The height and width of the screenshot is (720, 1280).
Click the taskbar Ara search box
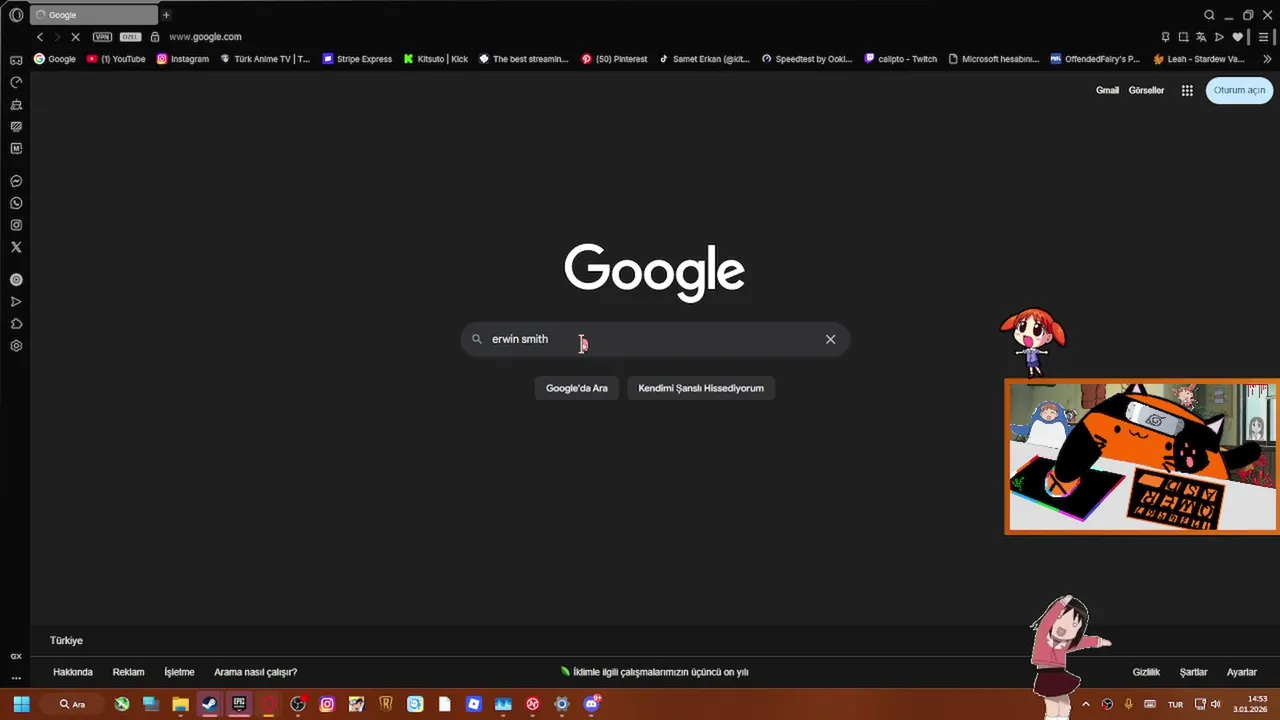pyautogui.click(x=72, y=704)
